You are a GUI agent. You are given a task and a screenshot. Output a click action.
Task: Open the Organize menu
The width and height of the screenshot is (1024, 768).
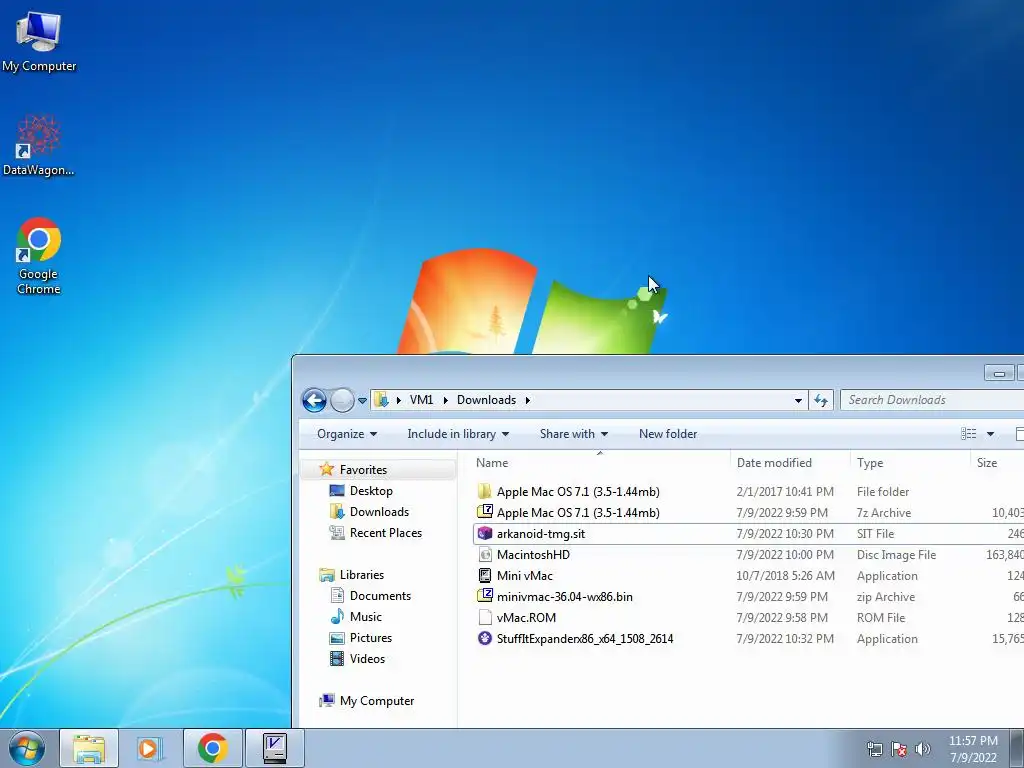click(x=347, y=434)
